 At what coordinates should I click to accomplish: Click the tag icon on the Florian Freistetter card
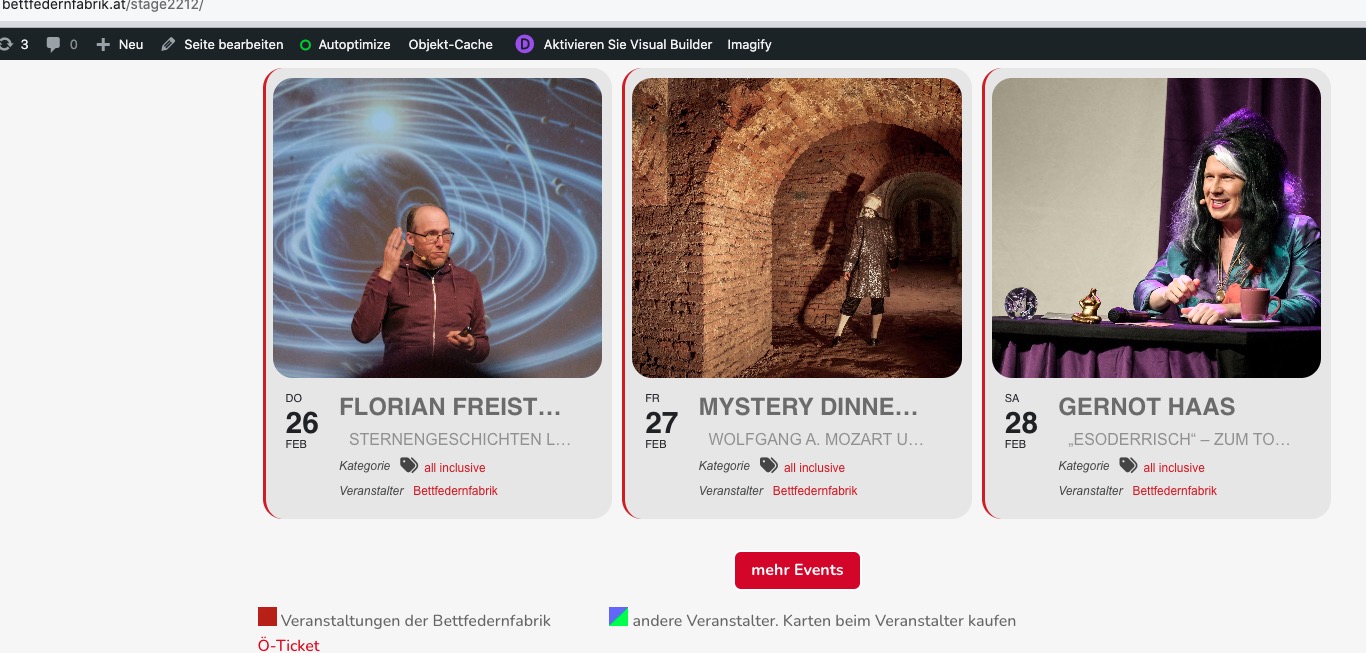coord(409,465)
